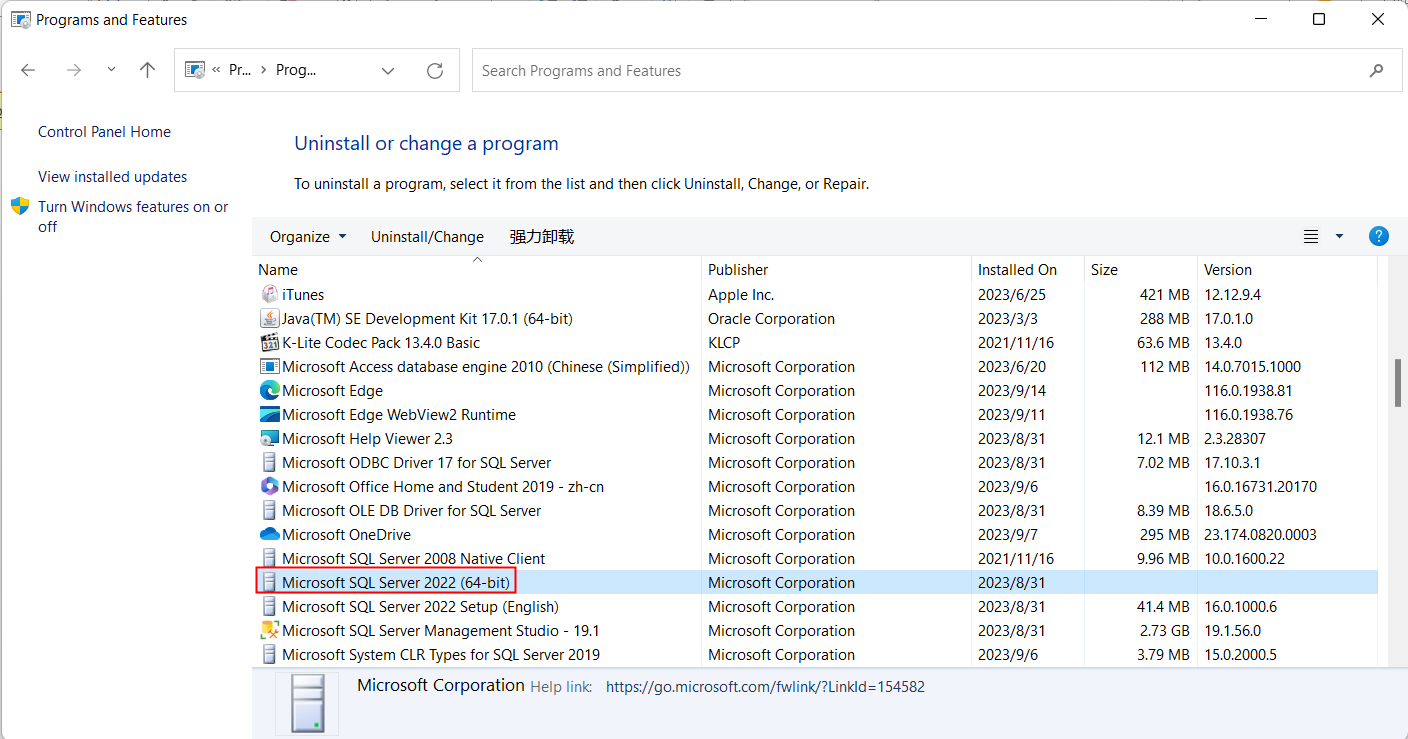Click the SQL Server 2008 Native Client icon

[x=269, y=559]
